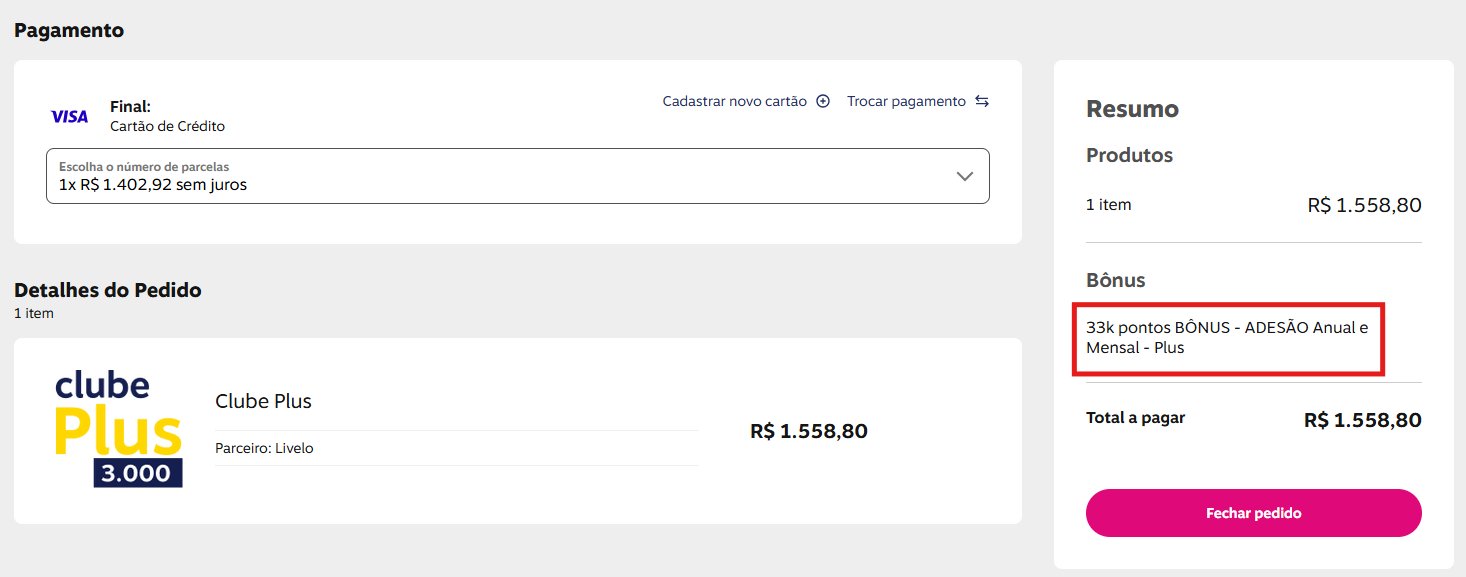Viewport: 1466px width, 577px height.
Task: Click the Clube Plus 3.000 logo
Action: (118, 430)
